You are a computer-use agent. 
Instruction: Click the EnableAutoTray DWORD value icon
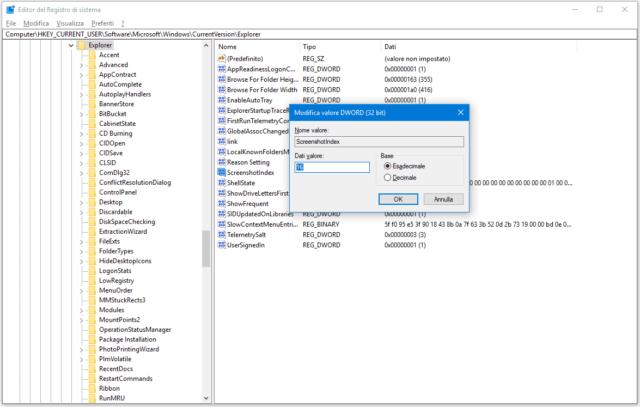click(221, 100)
